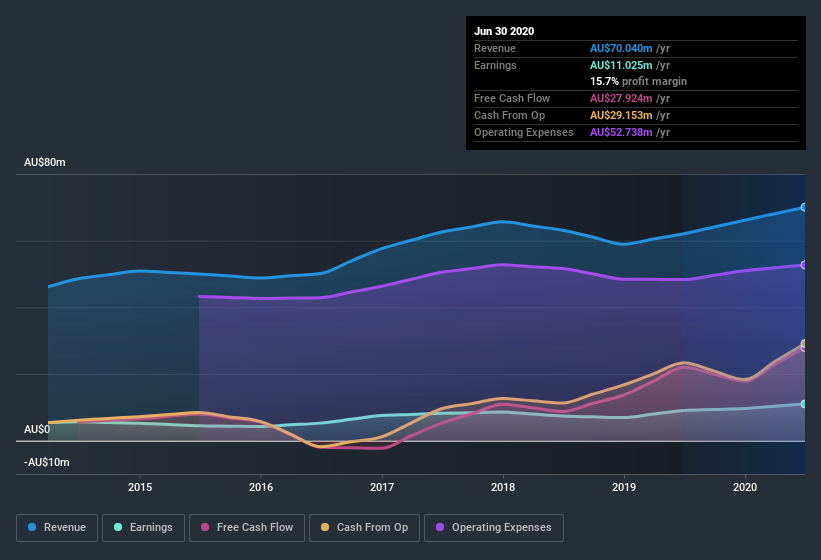Toggle the Revenue series legend button
This screenshot has height=560, width=821.
point(57,528)
